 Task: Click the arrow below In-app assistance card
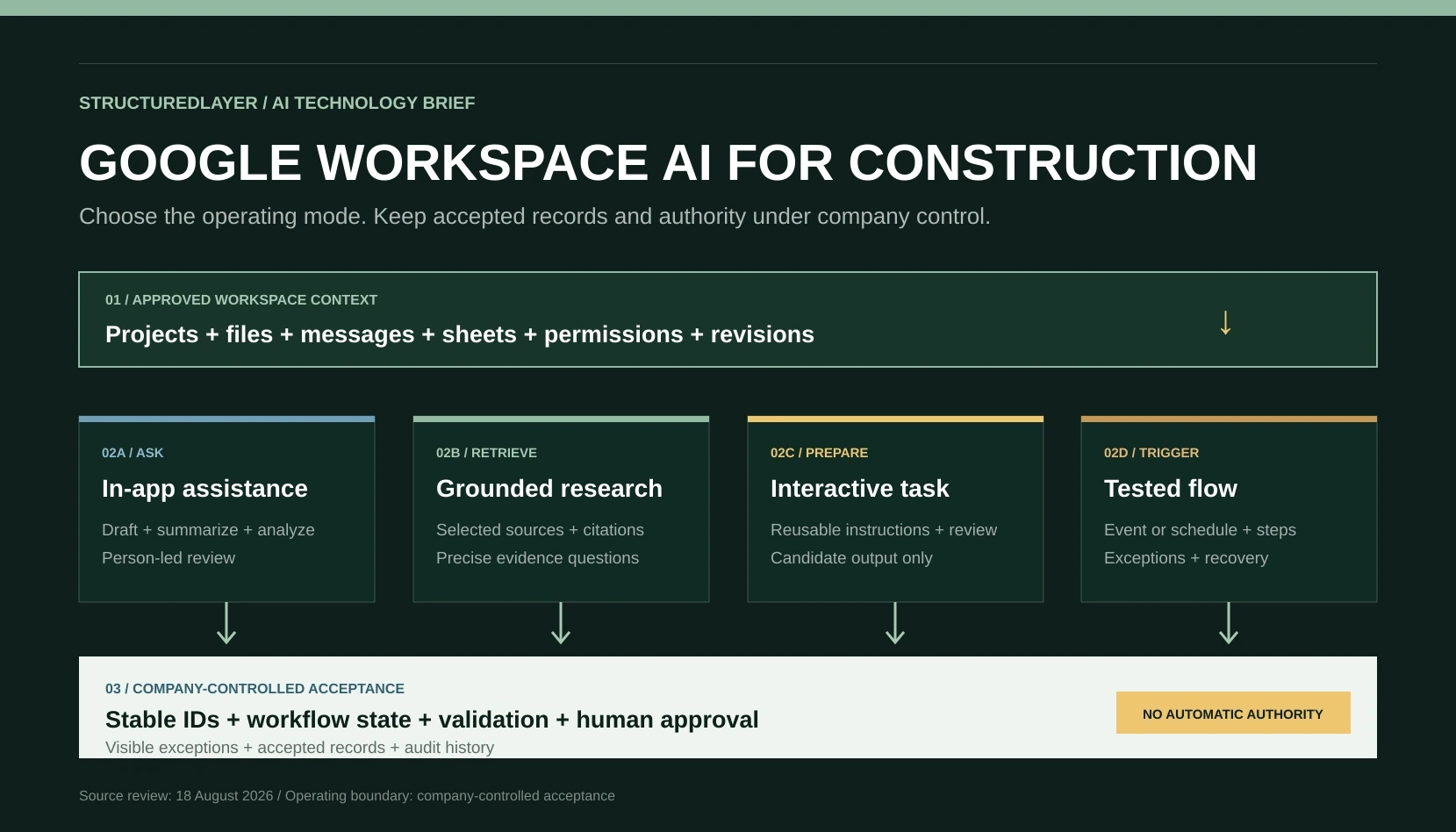click(x=226, y=623)
